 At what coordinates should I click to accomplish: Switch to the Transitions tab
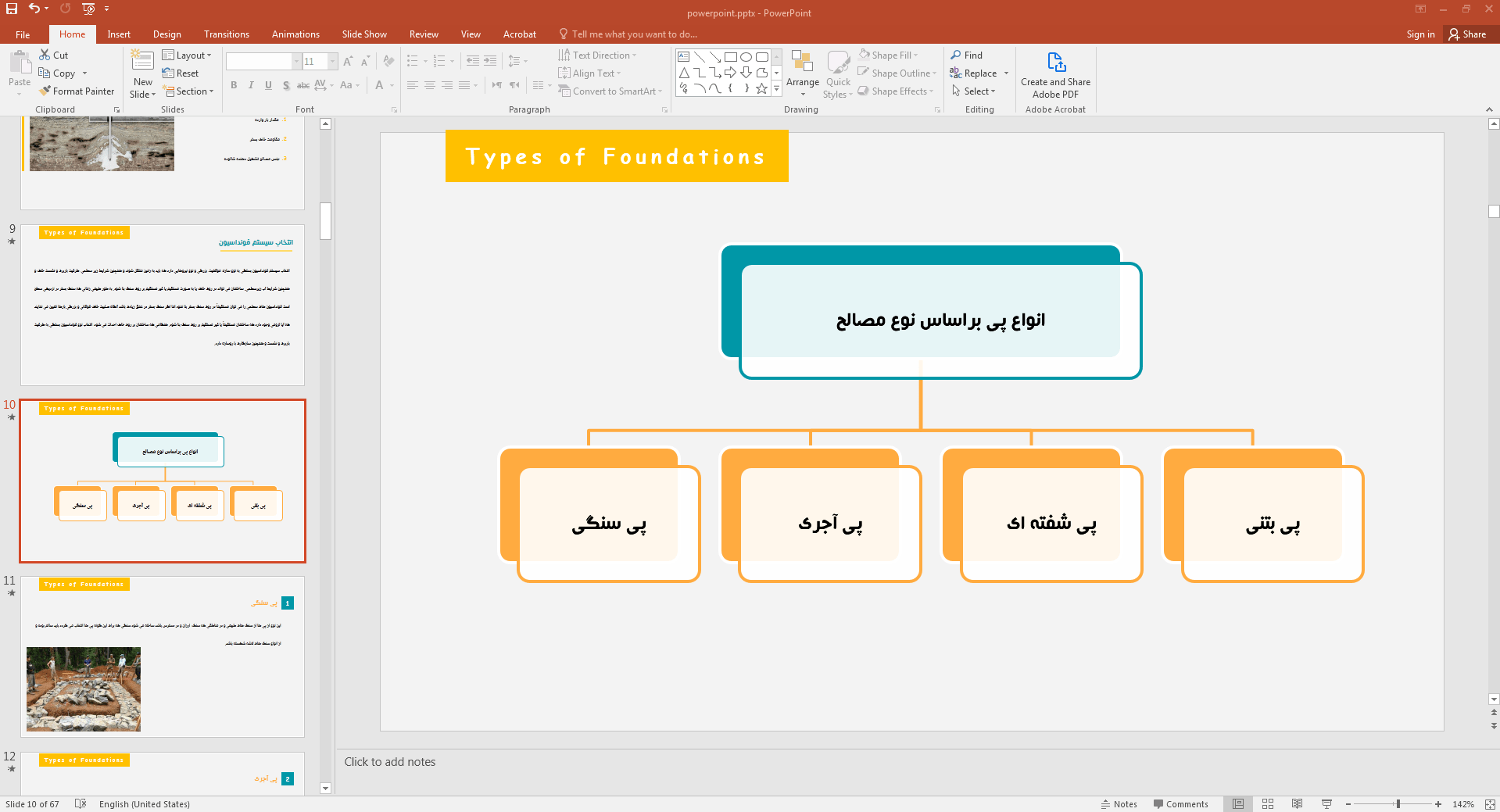(227, 34)
